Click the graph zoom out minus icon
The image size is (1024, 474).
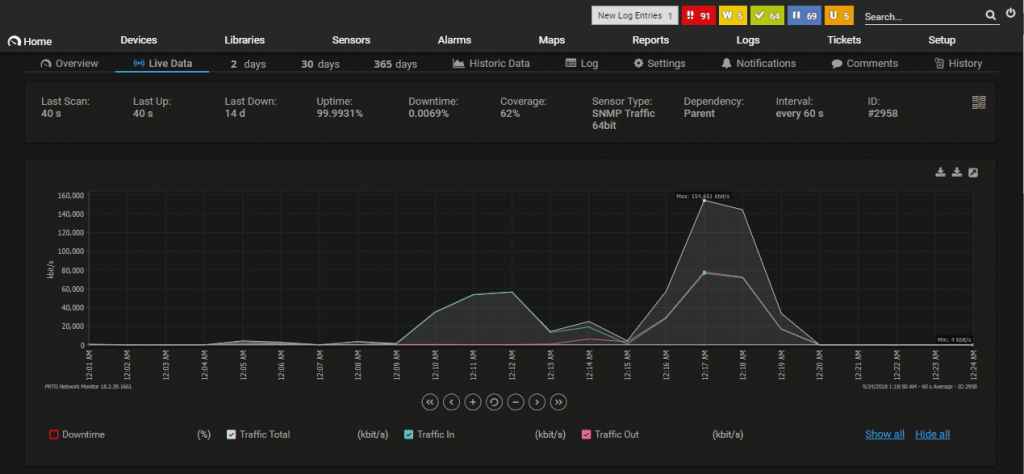(x=515, y=402)
